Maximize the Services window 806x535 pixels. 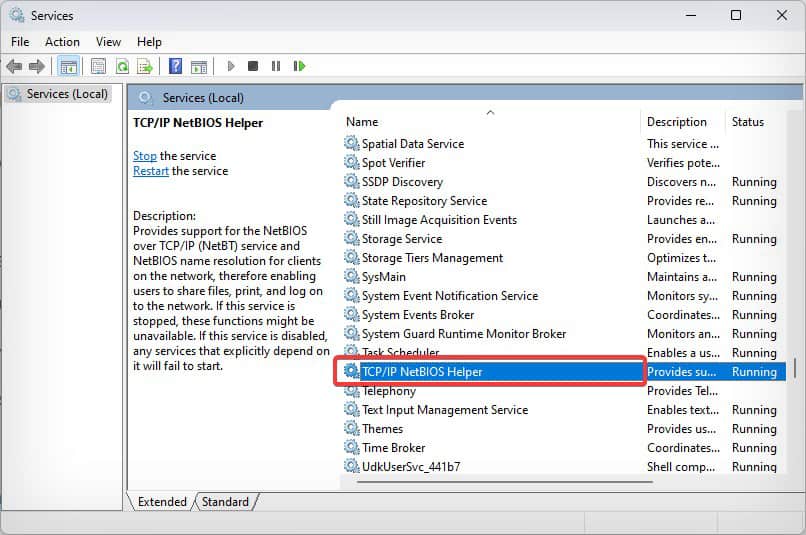[x=736, y=15]
